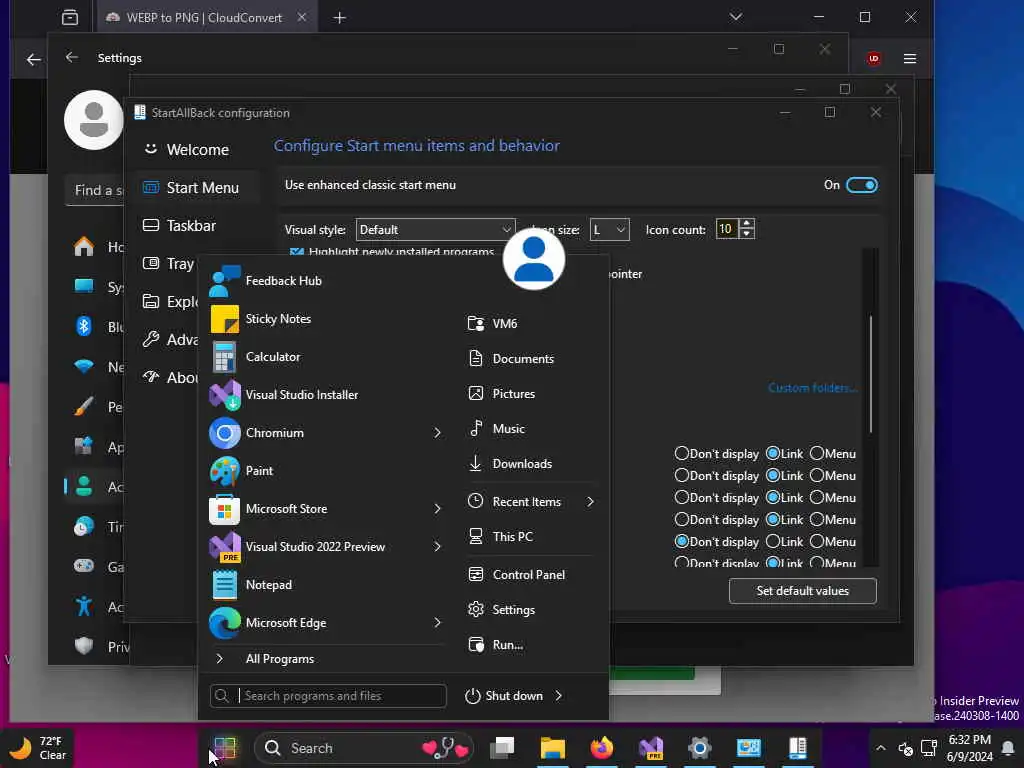Screen dimensions: 1024x768
Task: Open the Icon size dropdown
Action: pyautogui.click(x=609, y=230)
